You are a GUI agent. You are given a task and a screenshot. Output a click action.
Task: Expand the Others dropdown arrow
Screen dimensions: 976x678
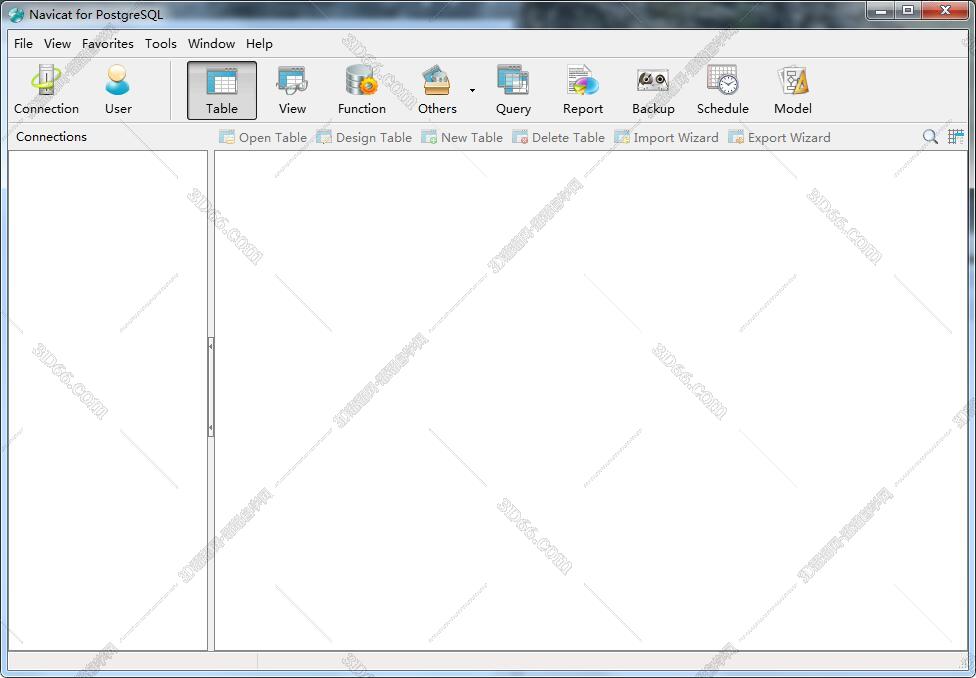(x=472, y=91)
